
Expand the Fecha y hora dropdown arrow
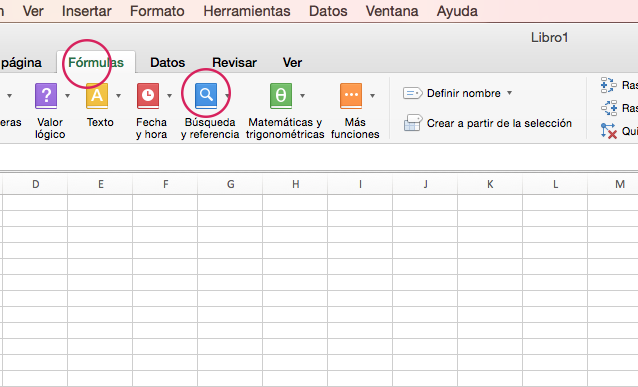pyautogui.click(x=169, y=96)
